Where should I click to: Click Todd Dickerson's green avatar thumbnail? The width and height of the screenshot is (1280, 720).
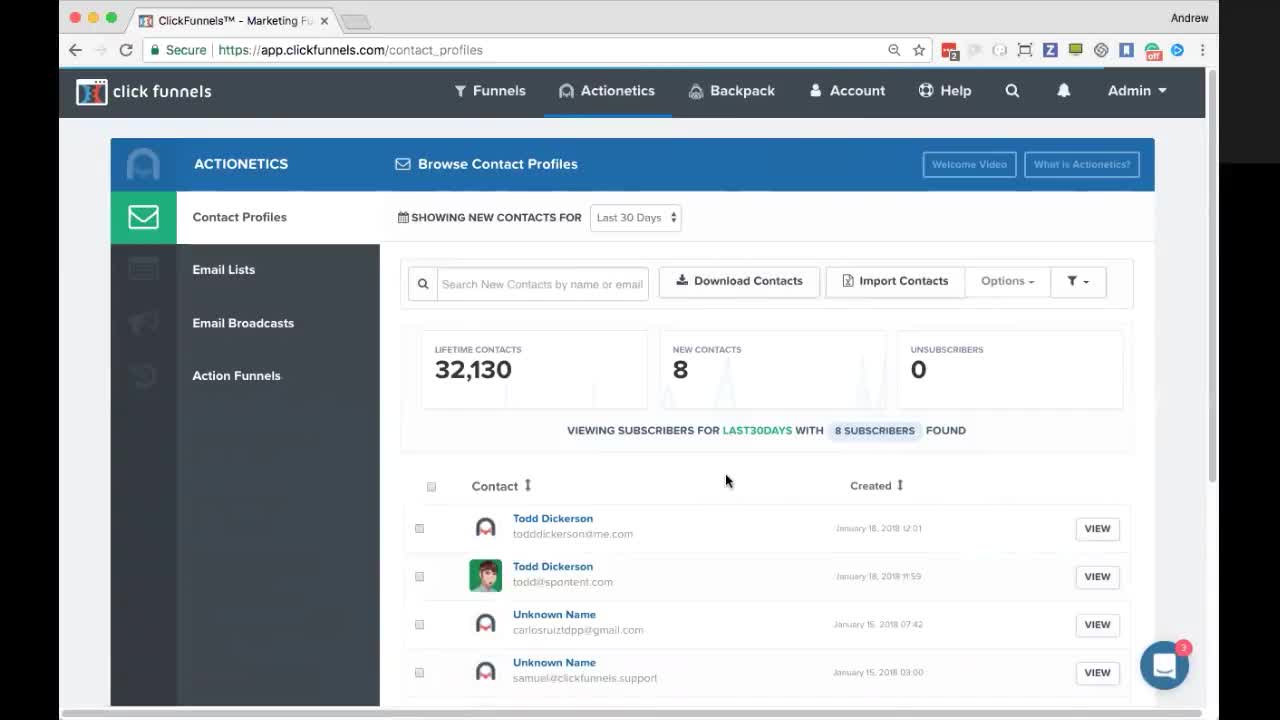(485, 575)
